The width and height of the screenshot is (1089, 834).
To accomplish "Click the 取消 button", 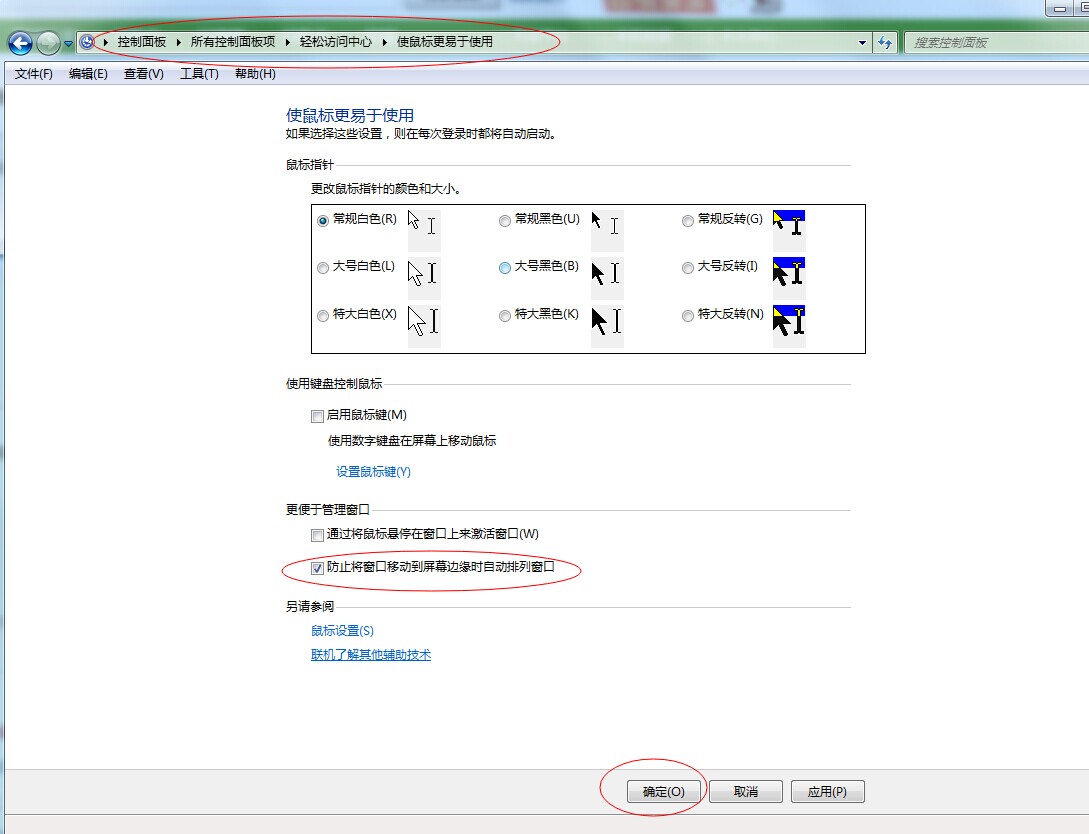I will tap(746, 792).
